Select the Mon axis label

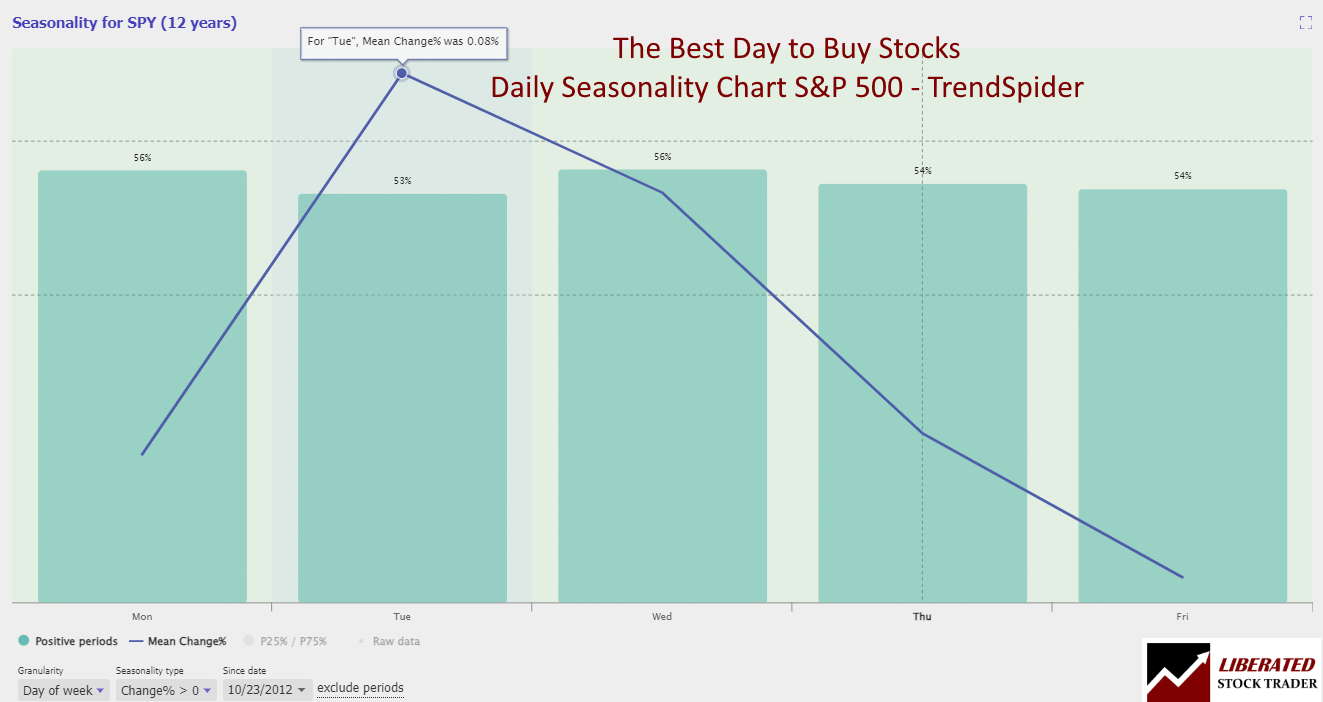pos(141,617)
